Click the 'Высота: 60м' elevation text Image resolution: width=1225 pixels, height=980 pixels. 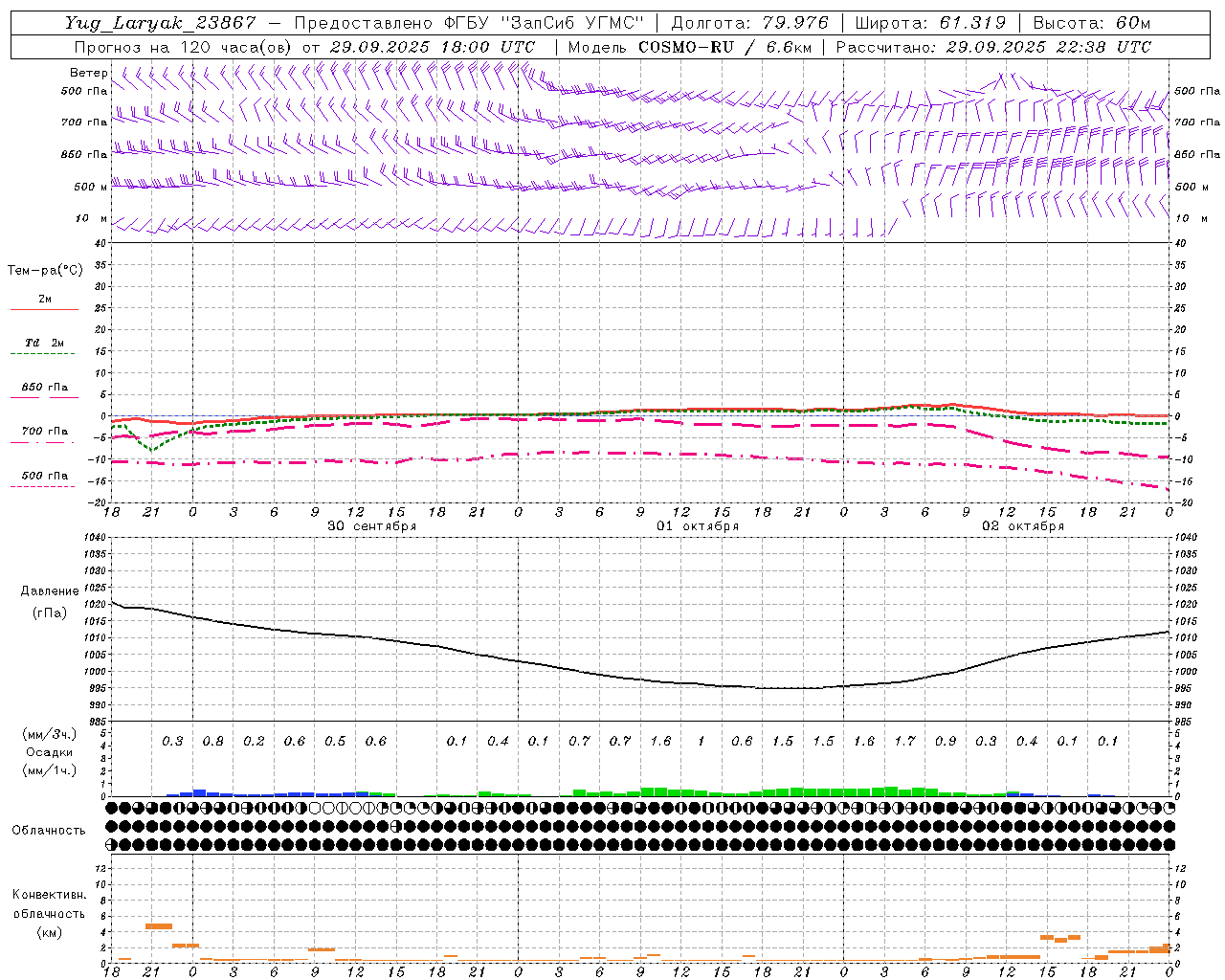[1092, 23]
